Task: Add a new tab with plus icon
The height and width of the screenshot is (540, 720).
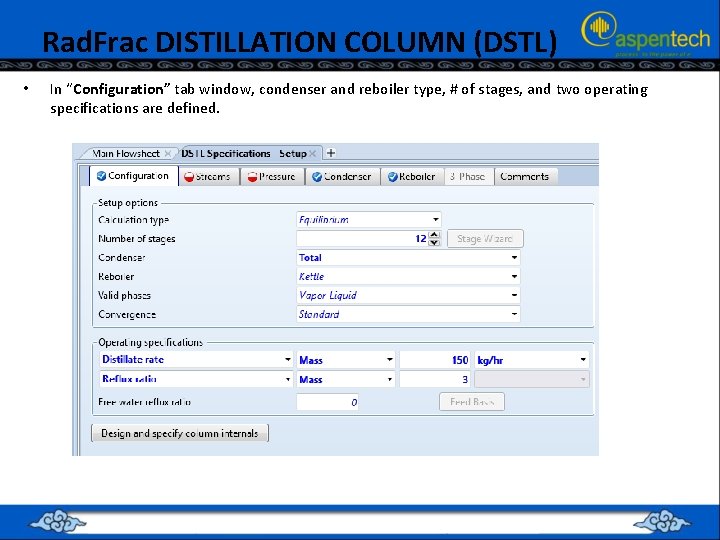Action: coord(331,153)
